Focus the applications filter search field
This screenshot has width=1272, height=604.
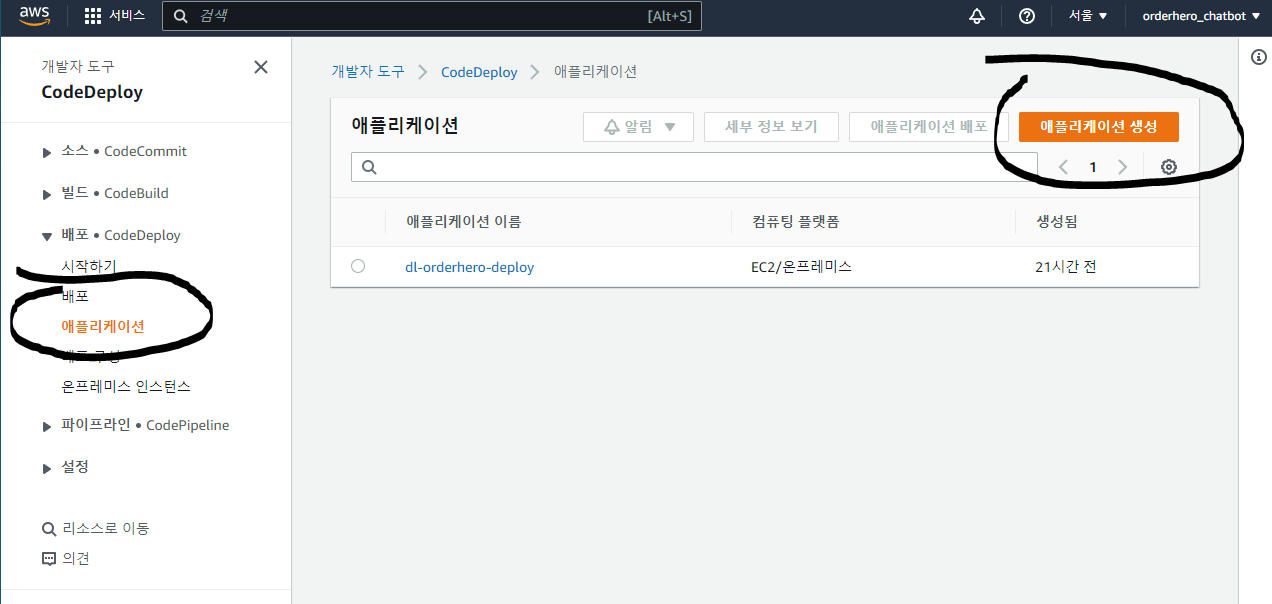pos(694,167)
